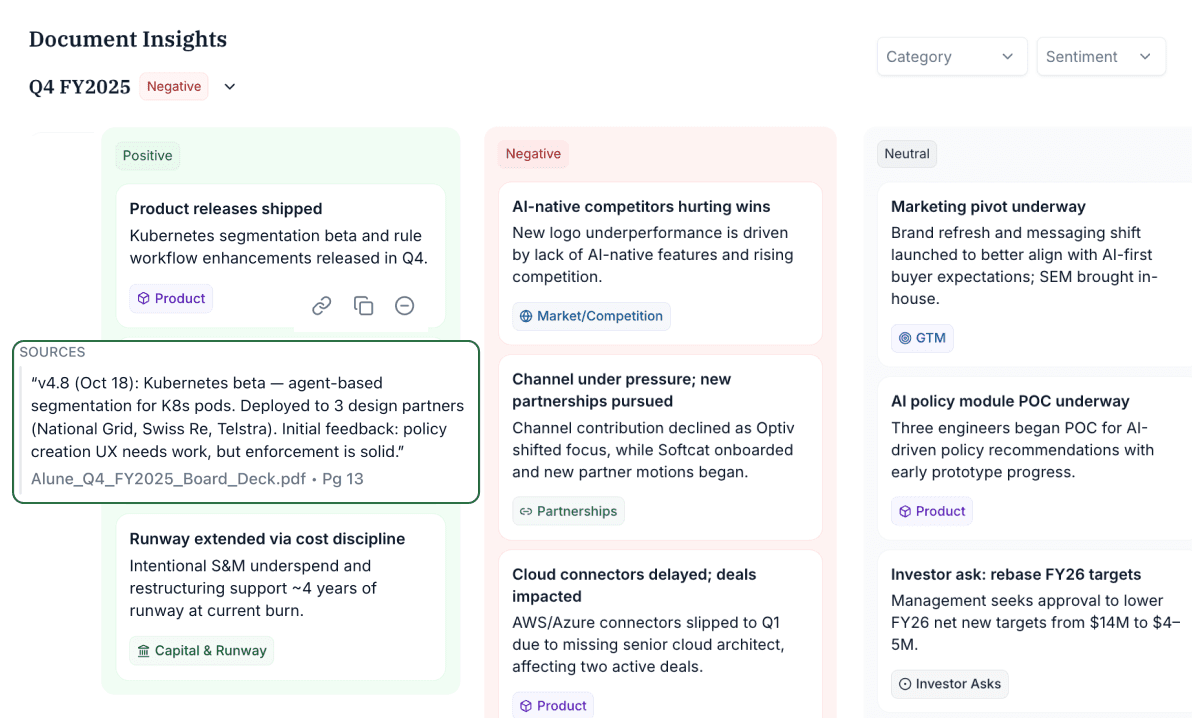Click the Partnerships tag
The height and width of the screenshot is (718, 1192).
(568, 511)
